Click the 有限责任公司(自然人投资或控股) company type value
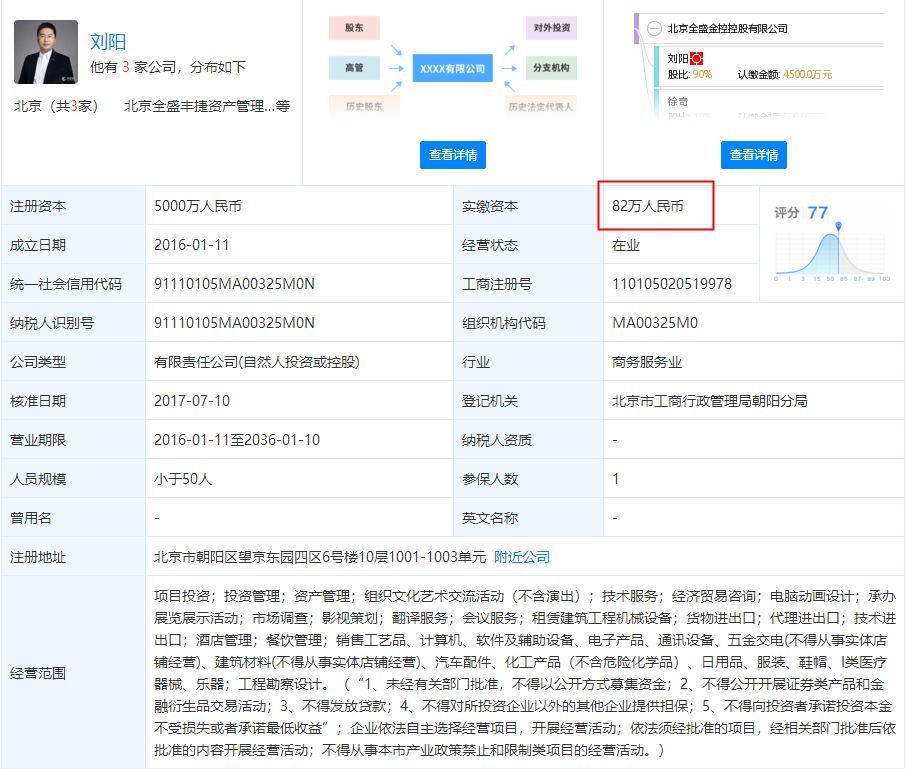906x769 pixels. 257,362
